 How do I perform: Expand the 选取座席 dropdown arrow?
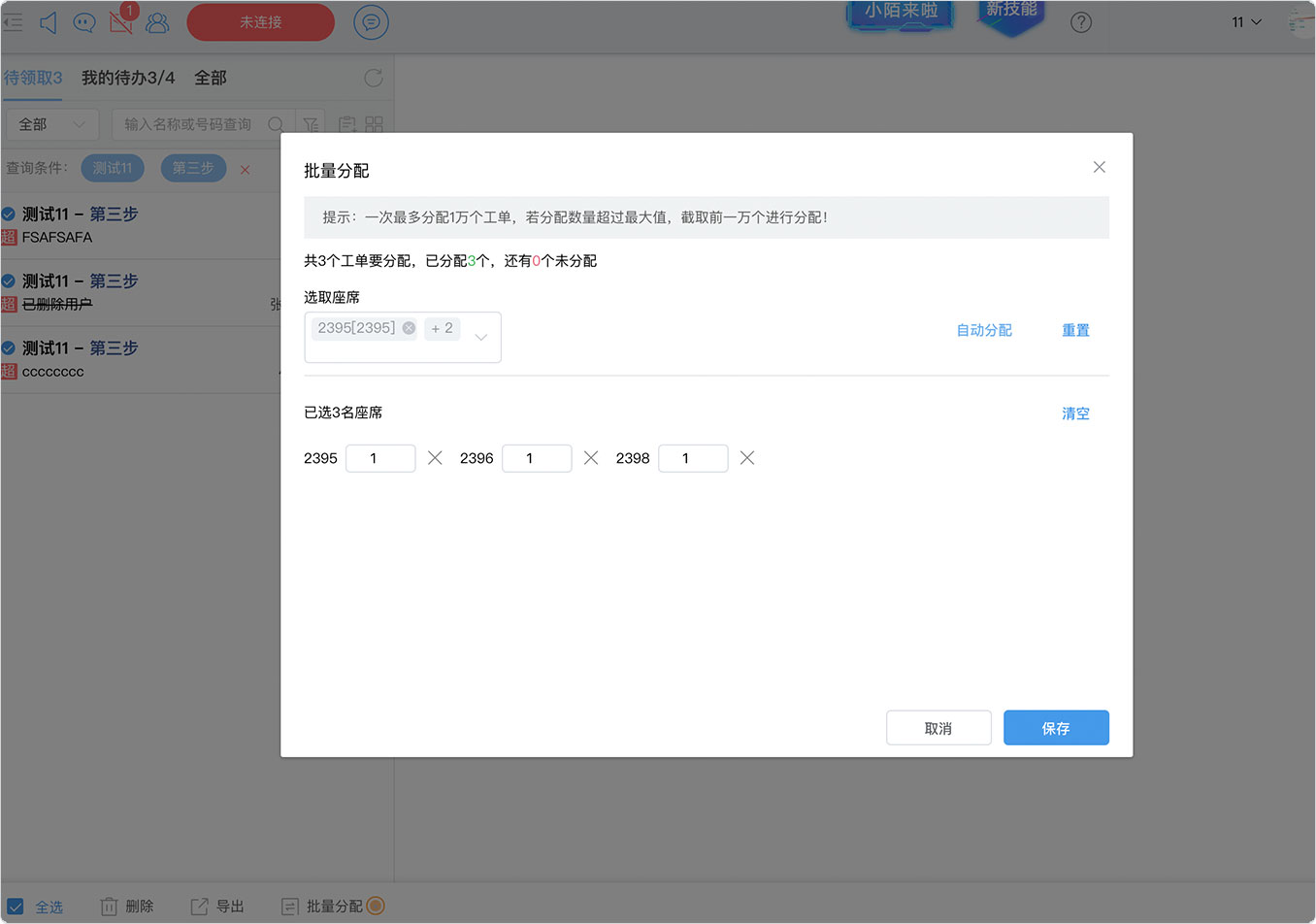(481, 338)
